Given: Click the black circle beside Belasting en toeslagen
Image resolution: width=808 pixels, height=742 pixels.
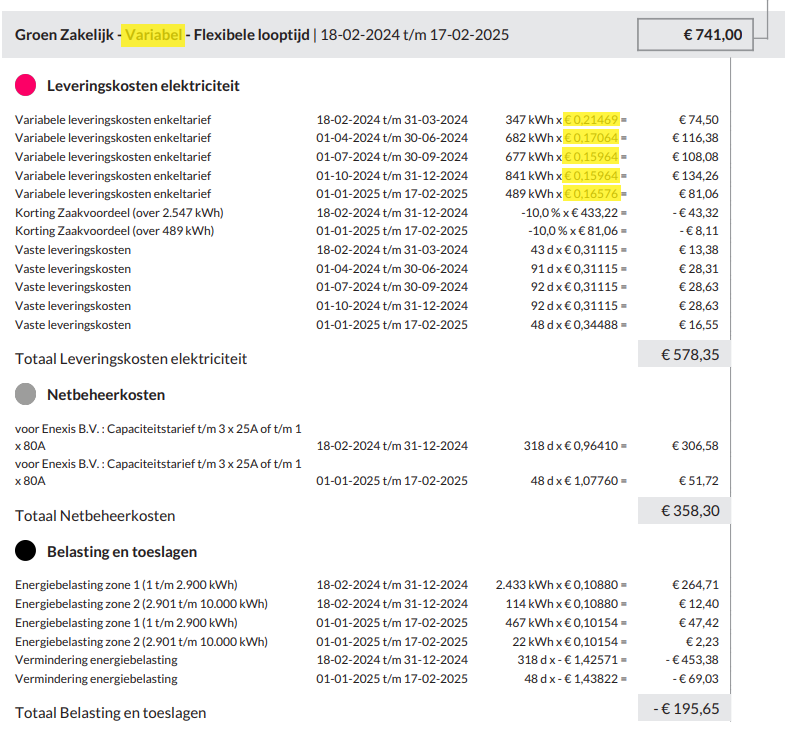Looking at the screenshot, I should [x=26, y=551].
